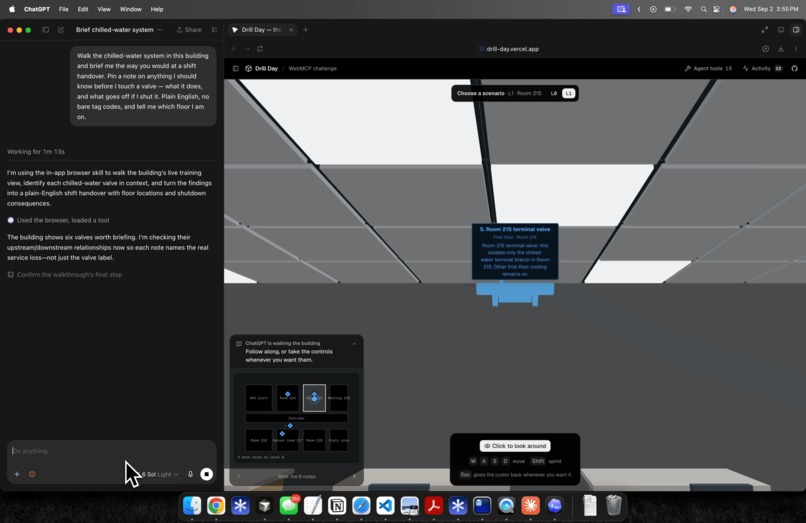Expand the 'Used the browser, loaded a tool' step
806x523 pixels.
(x=58, y=220)
